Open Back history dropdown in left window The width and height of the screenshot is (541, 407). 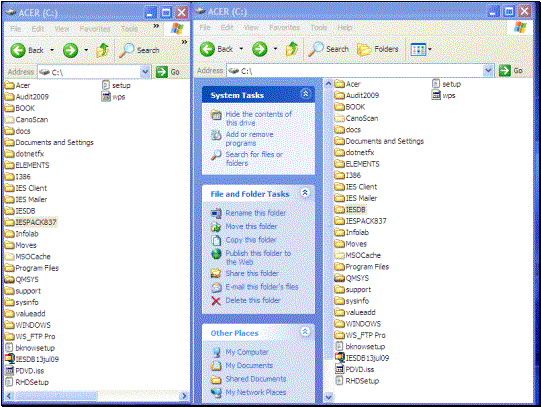click(x=52, y=50)
